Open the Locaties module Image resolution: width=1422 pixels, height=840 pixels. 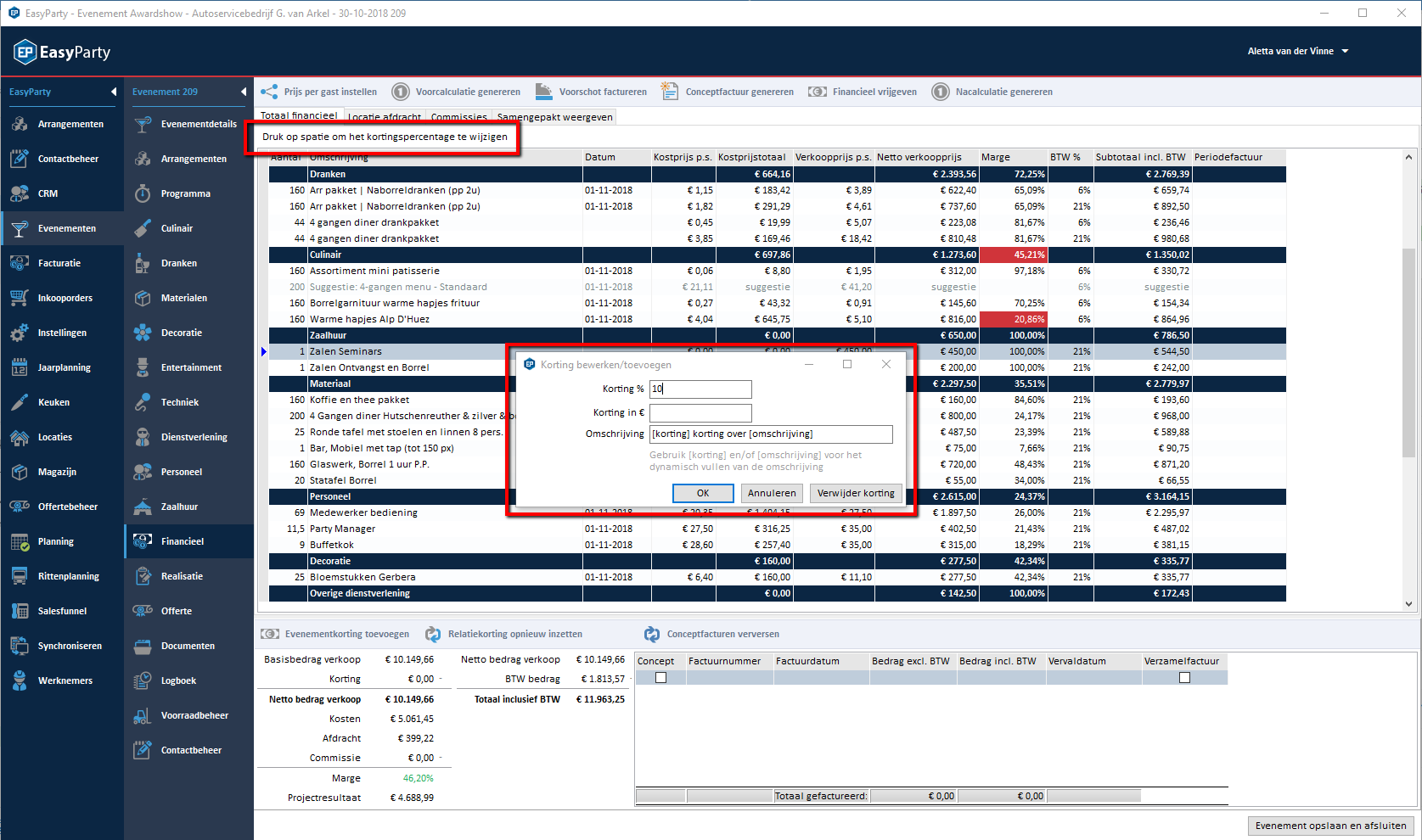tap(62, 437)
